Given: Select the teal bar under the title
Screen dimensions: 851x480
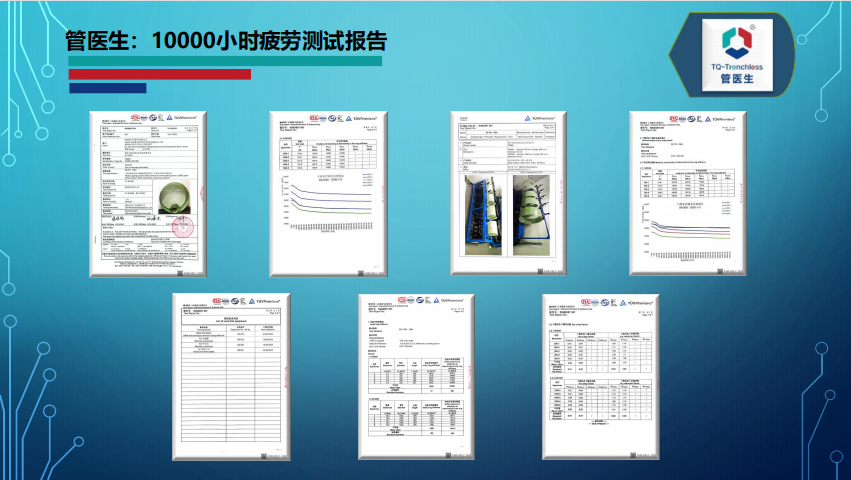Looking at the screenshot, I should pos(225,61).
